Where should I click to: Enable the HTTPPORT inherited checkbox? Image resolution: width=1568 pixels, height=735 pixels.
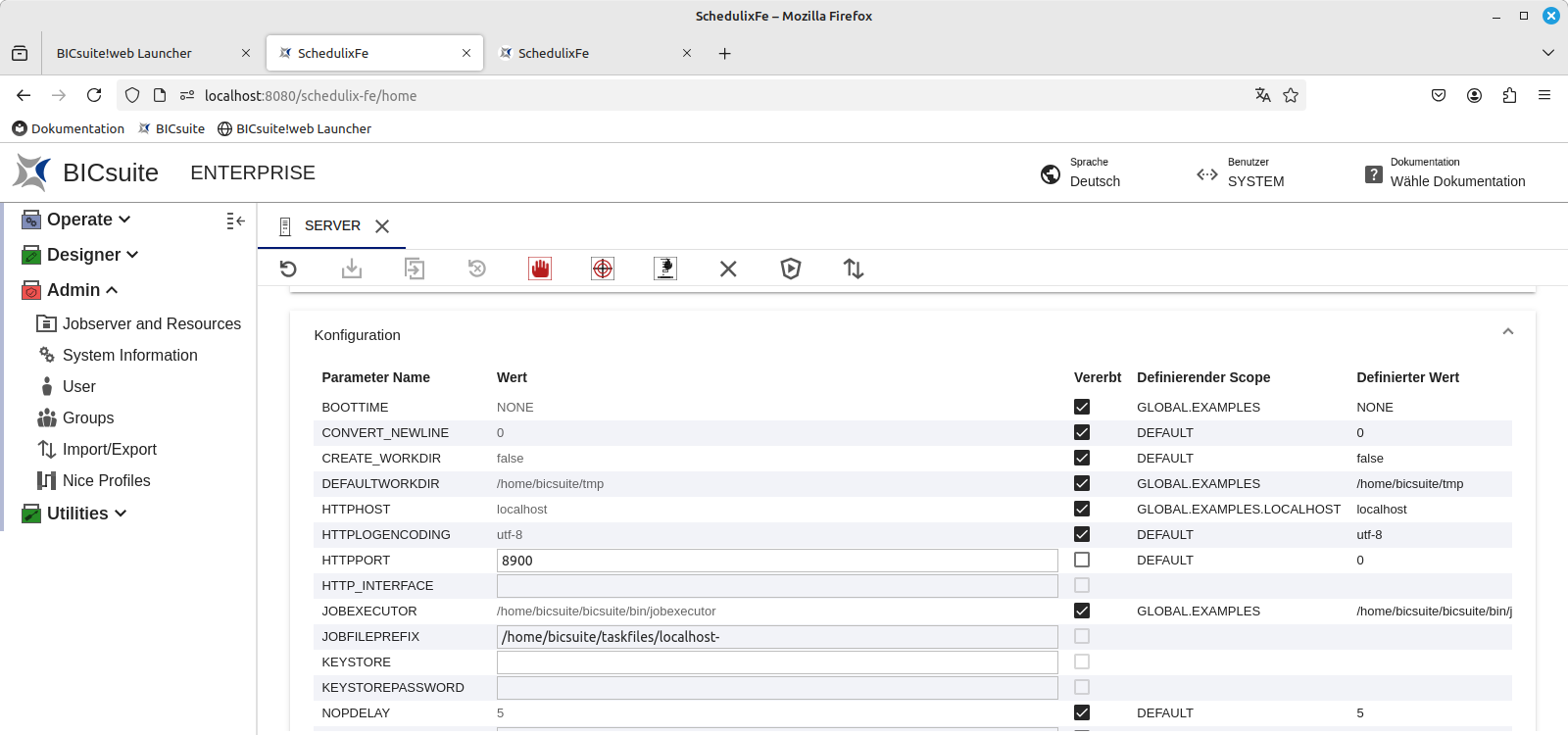tap(1082, 560)
